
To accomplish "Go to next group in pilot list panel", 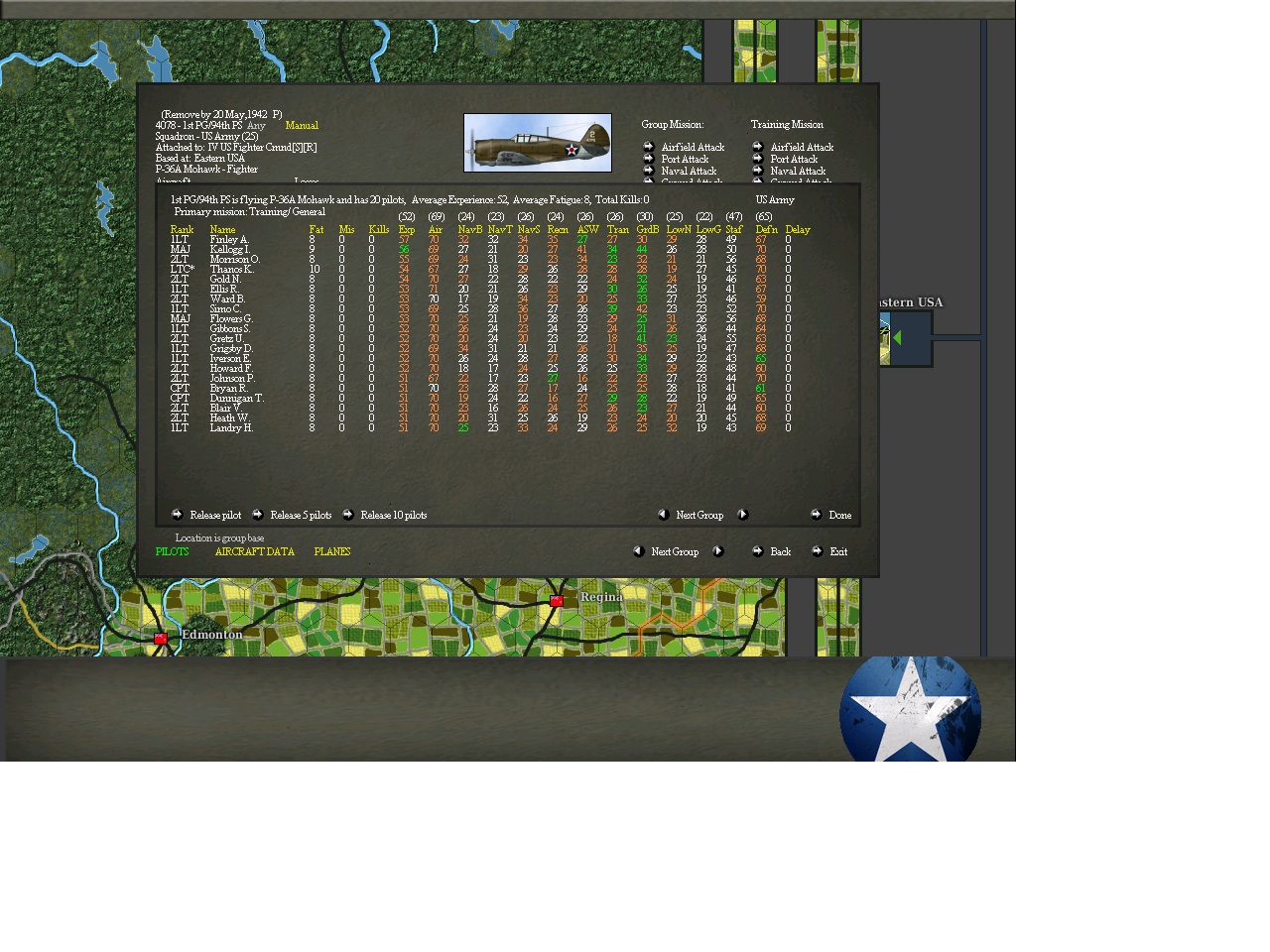I will point(742,515).
